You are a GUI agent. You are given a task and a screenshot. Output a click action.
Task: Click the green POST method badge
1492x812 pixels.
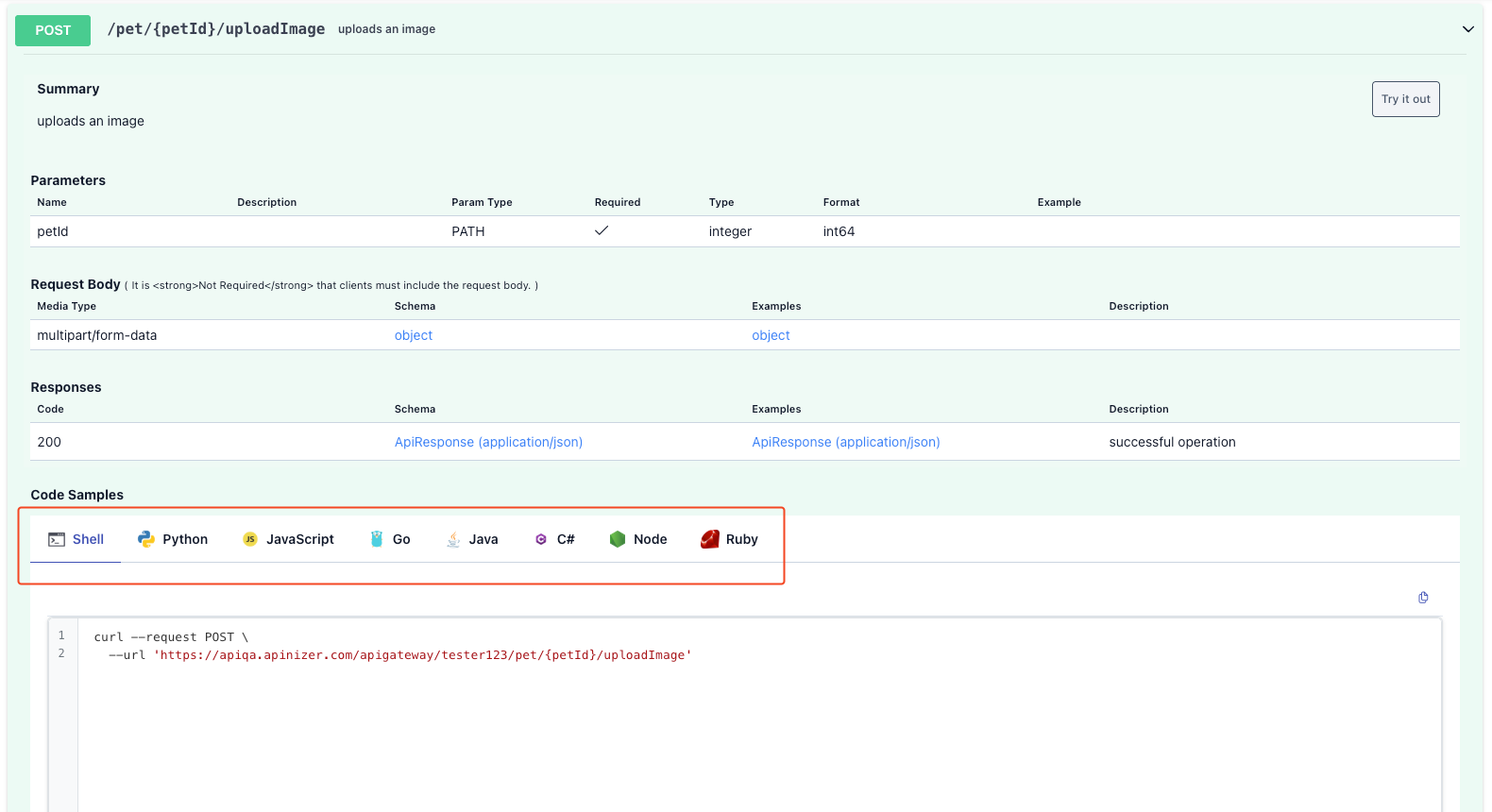(x=53, y=30)
